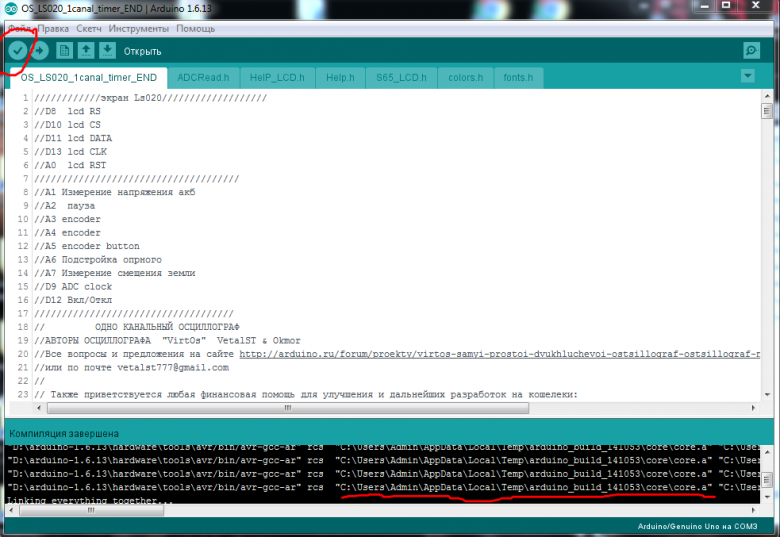Click the line '//D8 lcd RS'
The height and width of the screenshot is (537, 780).
pos(67,111)
